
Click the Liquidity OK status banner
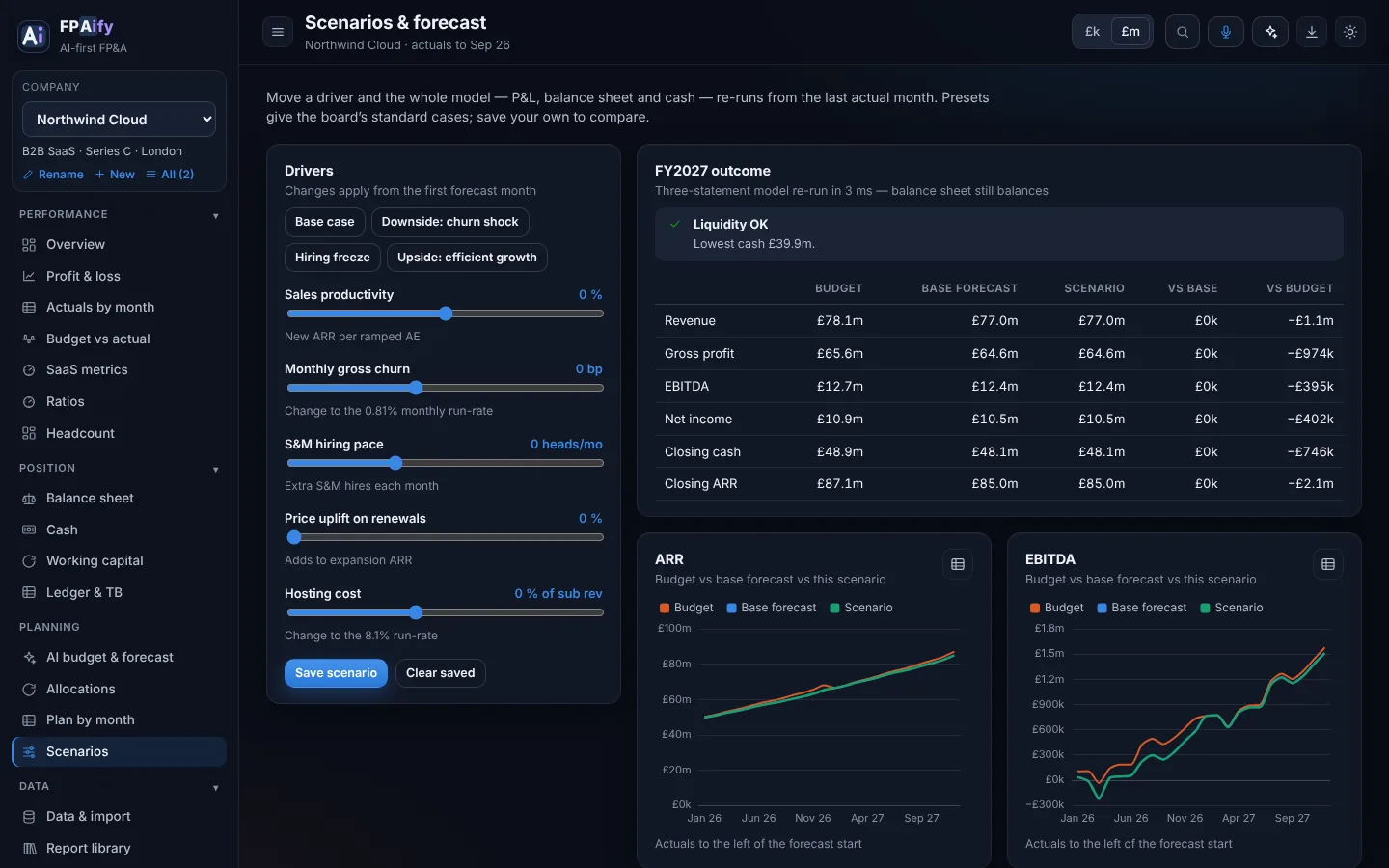999,234
